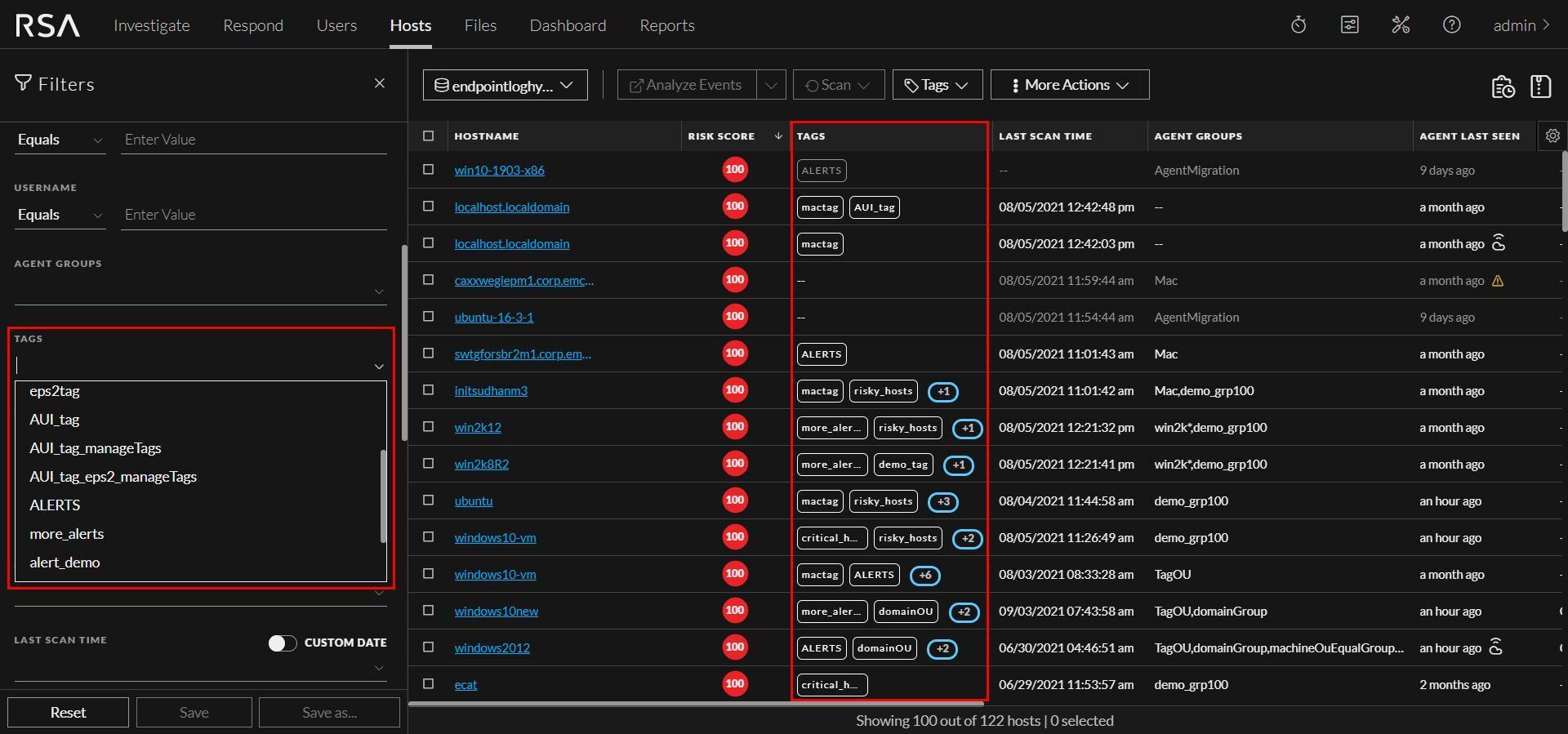Click the rightmost toolbar panel icon
This screenshot has width=1568, height=734.
[1540, 87]
